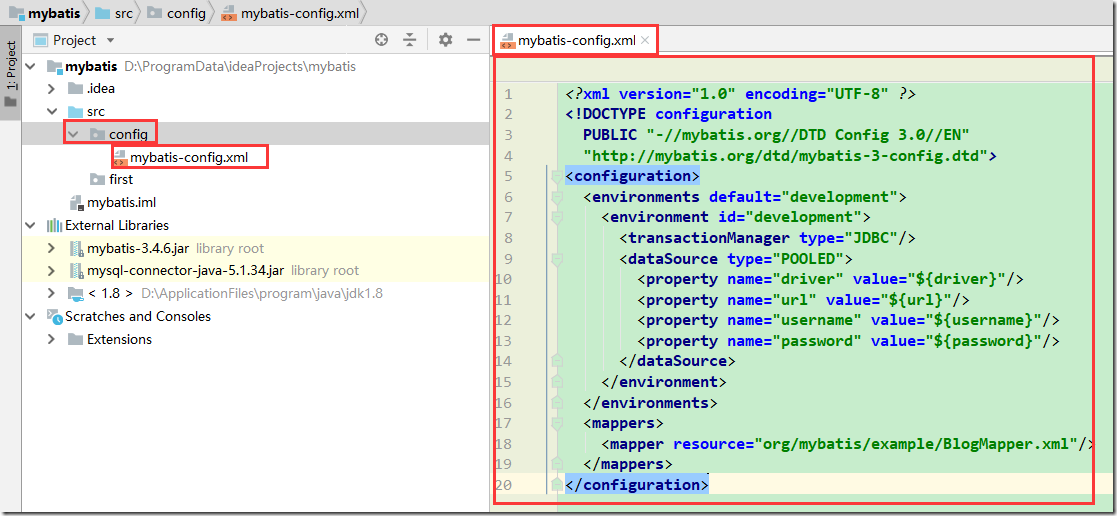The width and height of the screenshot is (1117, 516).
Task: Click the transactionManager tag on line 8
Action: pyautogui.click(x=709, y=237)
